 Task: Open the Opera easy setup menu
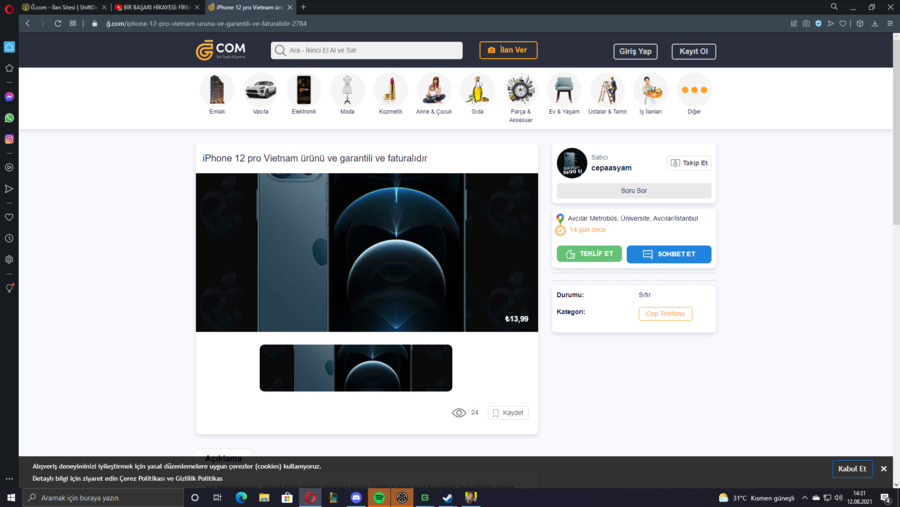[889, 23]
